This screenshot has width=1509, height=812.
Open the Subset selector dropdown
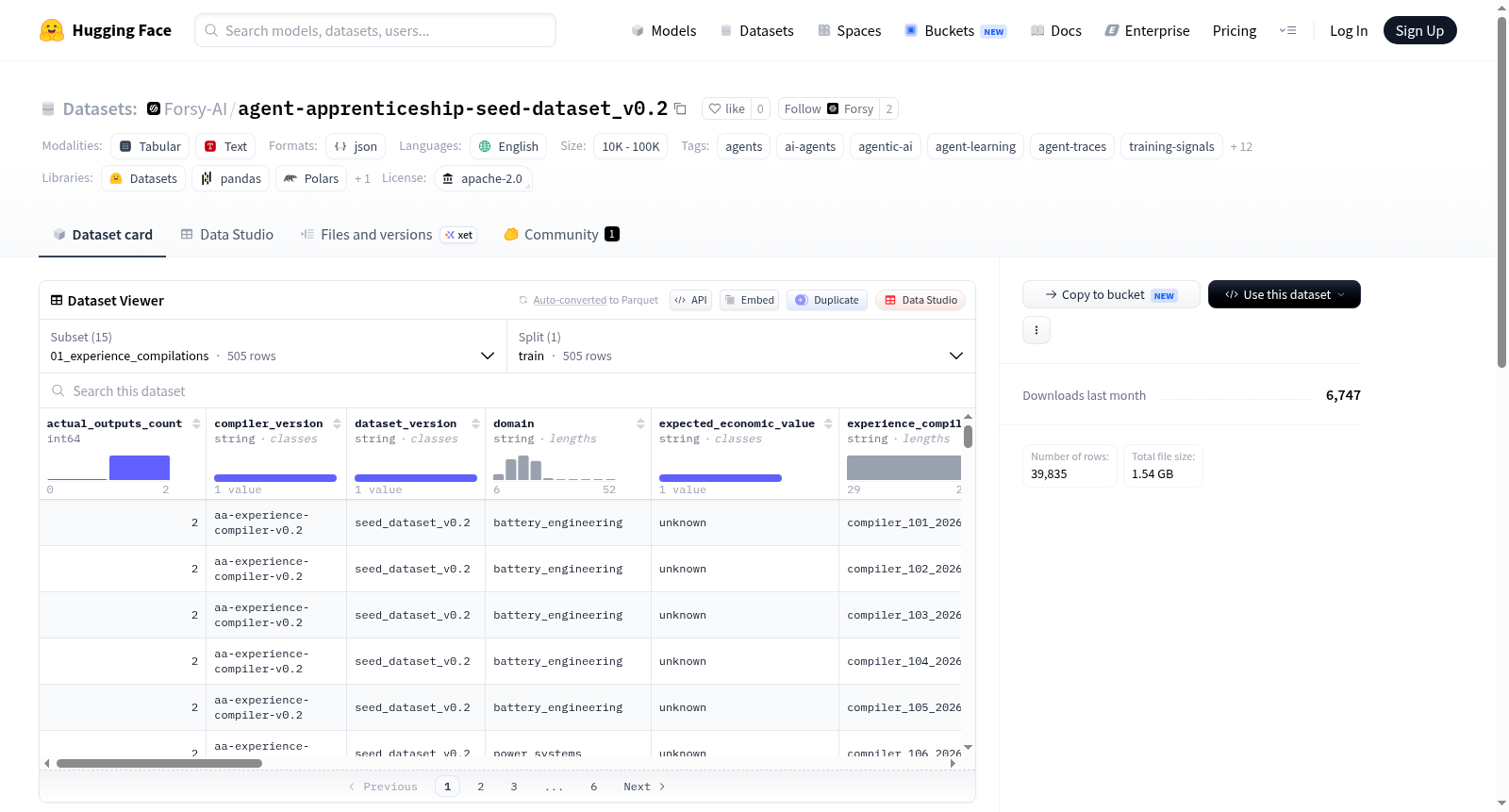point(273,346)
